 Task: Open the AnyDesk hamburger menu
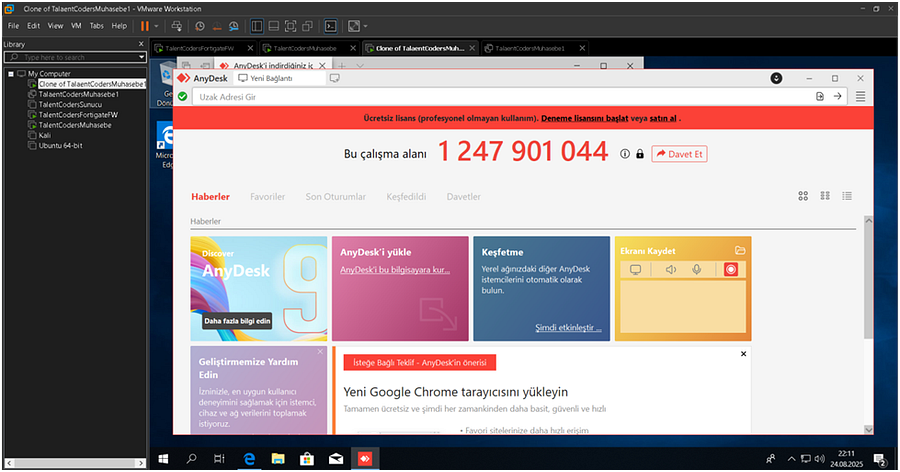(x=860, y=96)
